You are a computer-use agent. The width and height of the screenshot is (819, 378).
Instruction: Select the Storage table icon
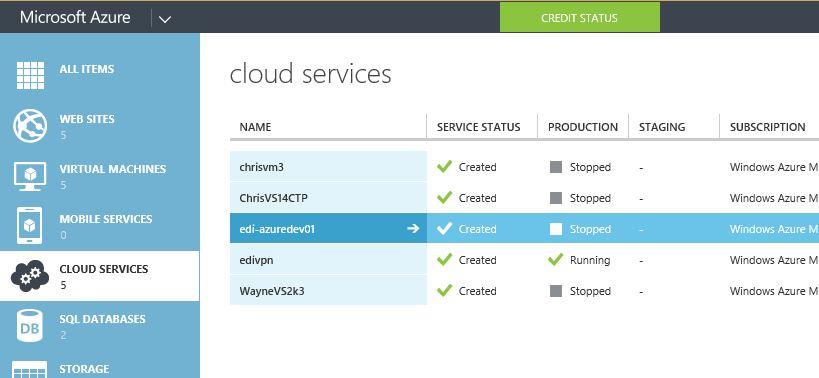tap(30, 370)
